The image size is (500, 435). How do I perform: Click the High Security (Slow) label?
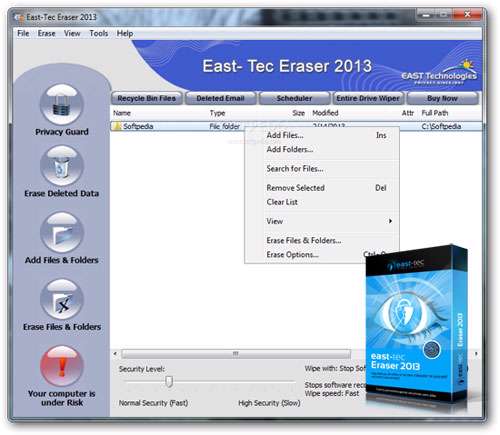tap(269, 403)
